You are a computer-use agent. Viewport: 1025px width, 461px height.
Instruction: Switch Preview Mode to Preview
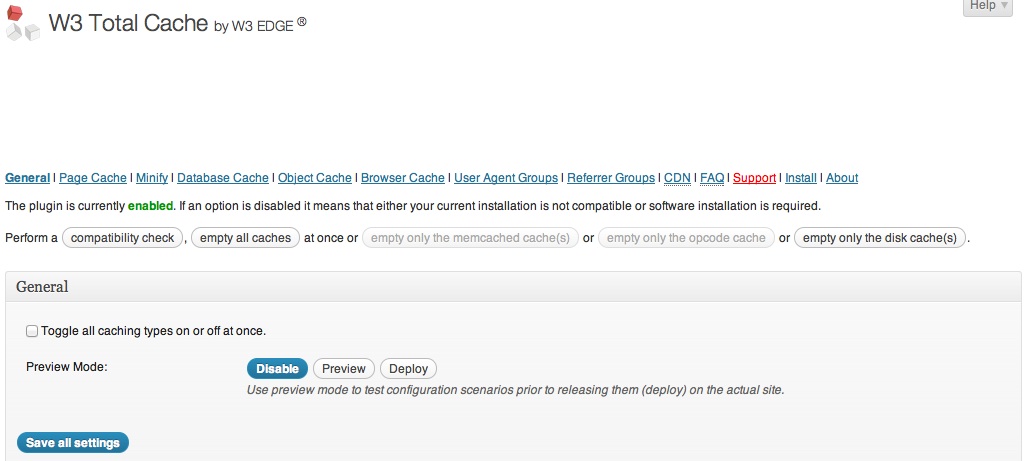point(344,369)
